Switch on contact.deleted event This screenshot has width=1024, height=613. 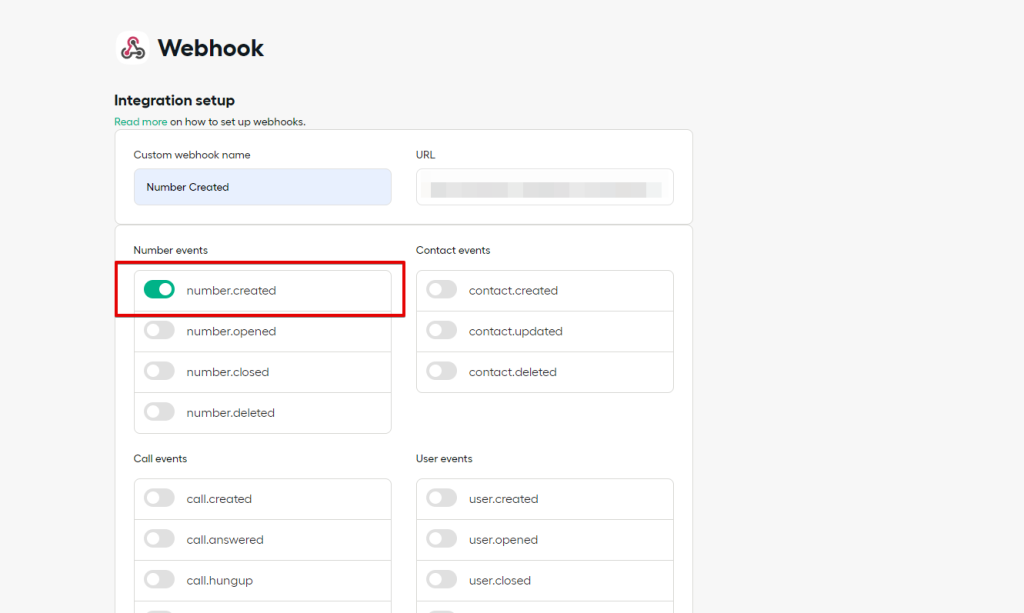click(x=441, y=371)
